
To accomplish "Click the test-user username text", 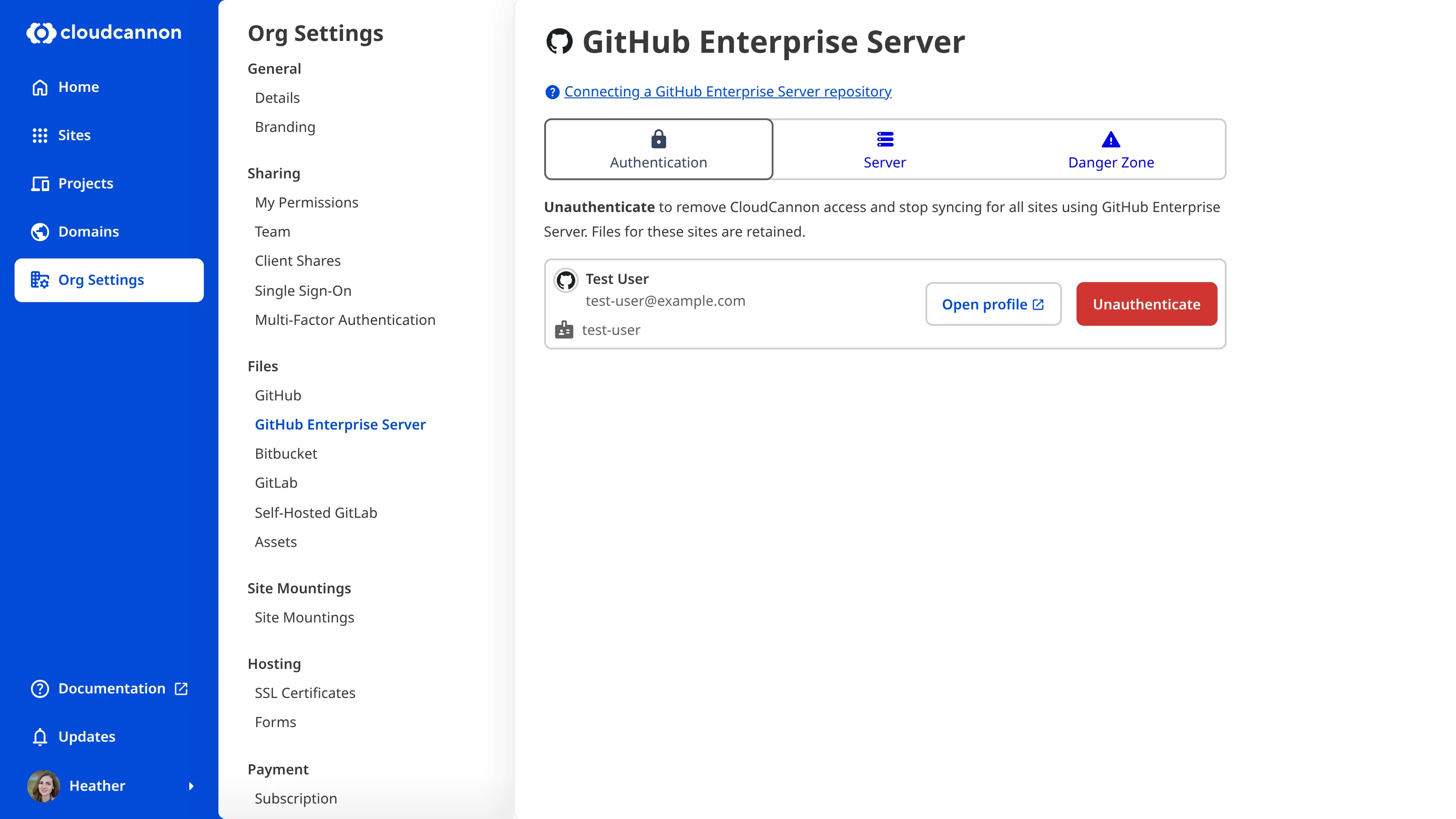I will [x=611, y=330].
